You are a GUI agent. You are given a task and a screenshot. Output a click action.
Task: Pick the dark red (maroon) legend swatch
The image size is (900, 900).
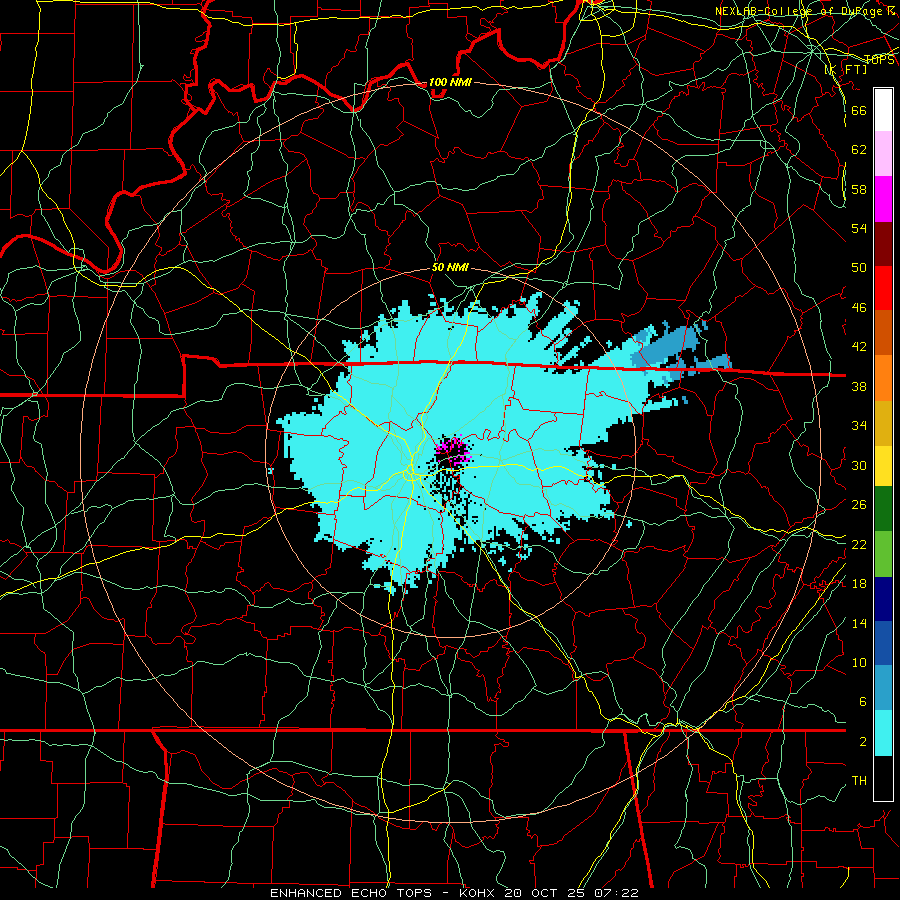click(x=883, y=243)
